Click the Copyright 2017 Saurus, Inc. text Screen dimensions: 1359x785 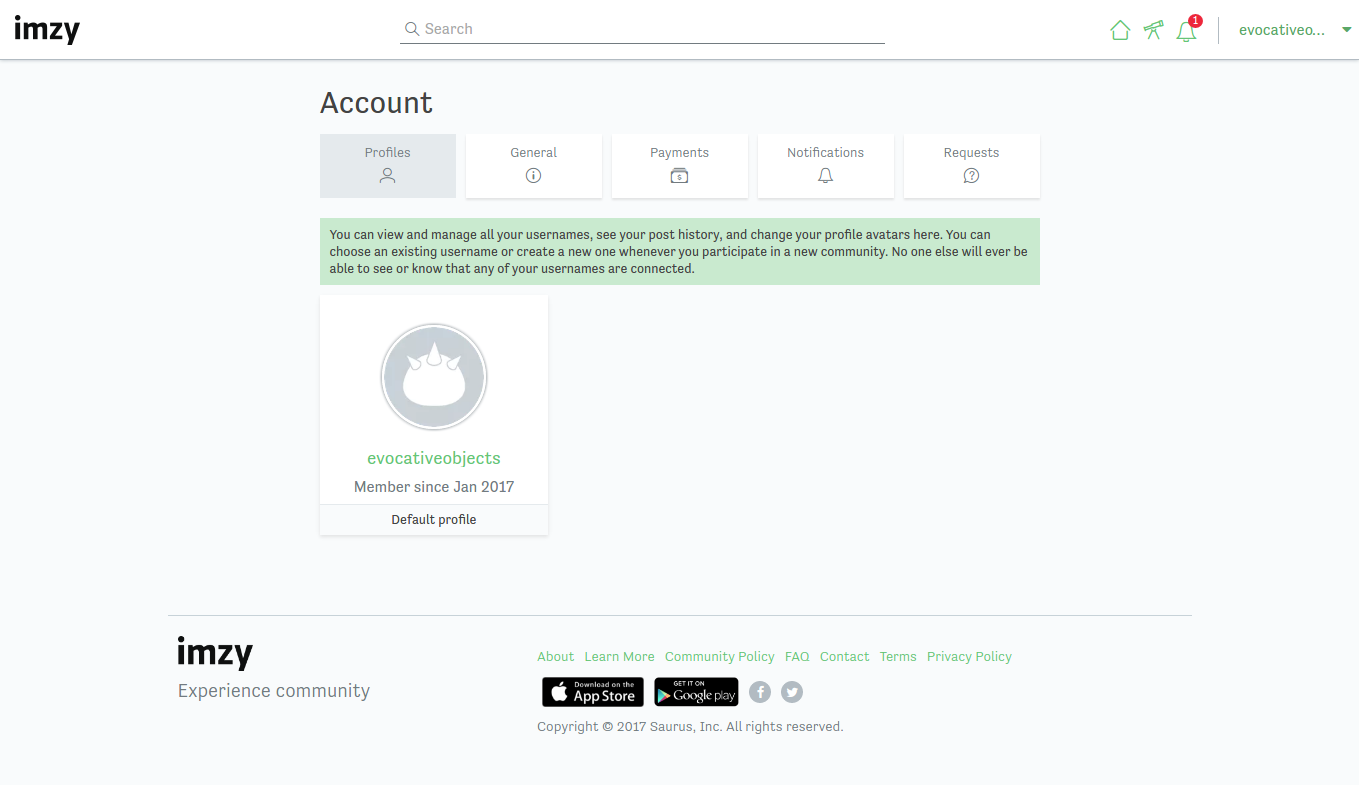tap(690, 727)
